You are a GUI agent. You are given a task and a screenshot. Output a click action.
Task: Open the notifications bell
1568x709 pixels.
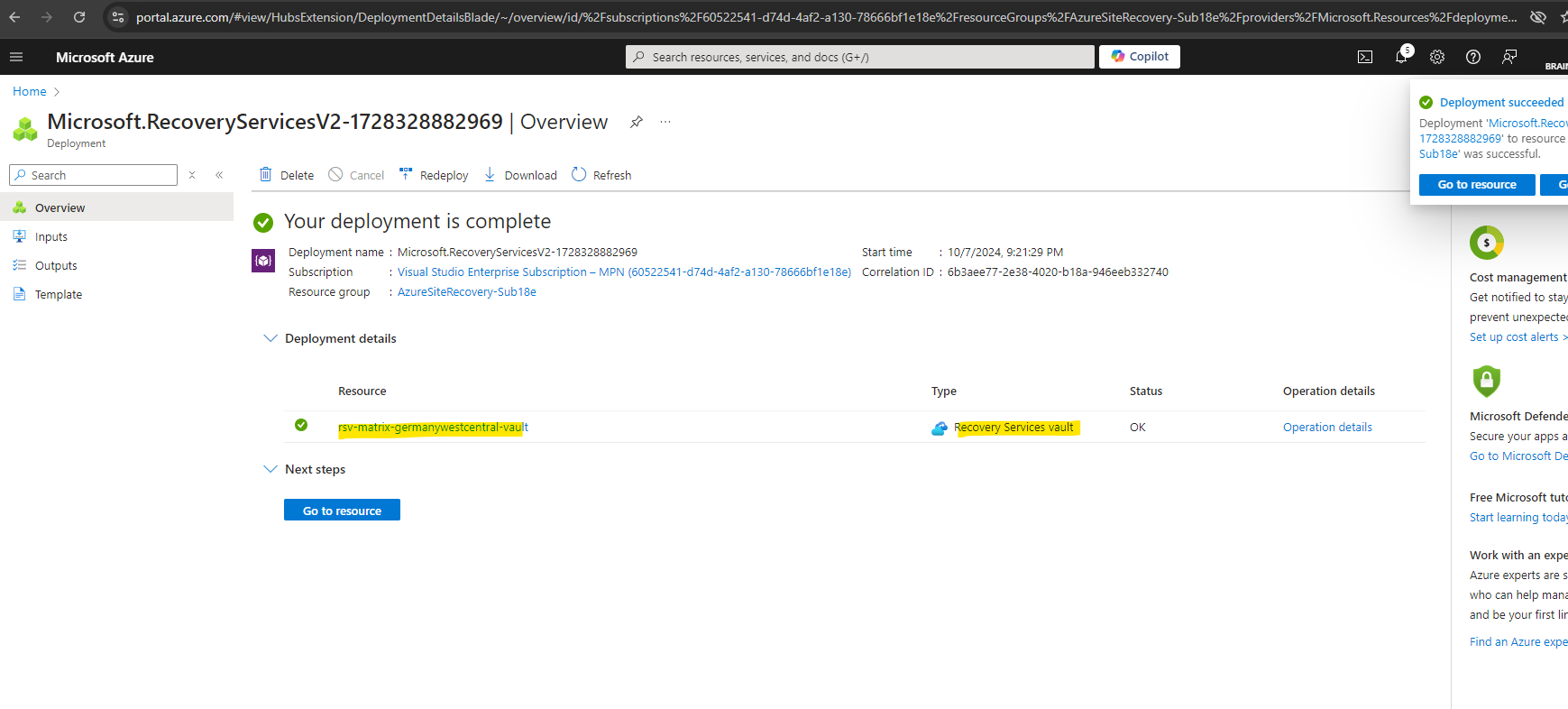point(1401,57)
